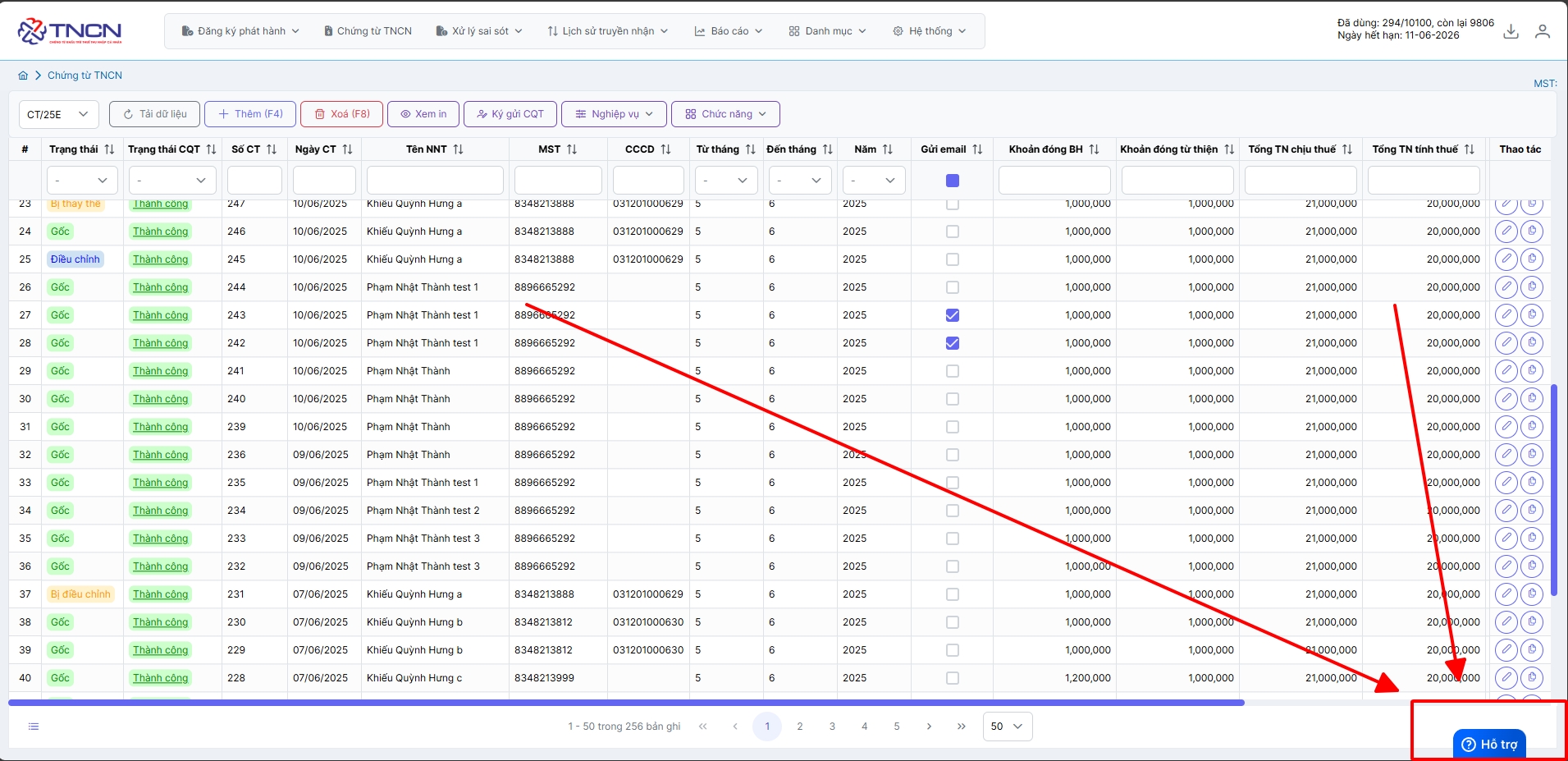Open the Danh mục menu

point(827,31)
